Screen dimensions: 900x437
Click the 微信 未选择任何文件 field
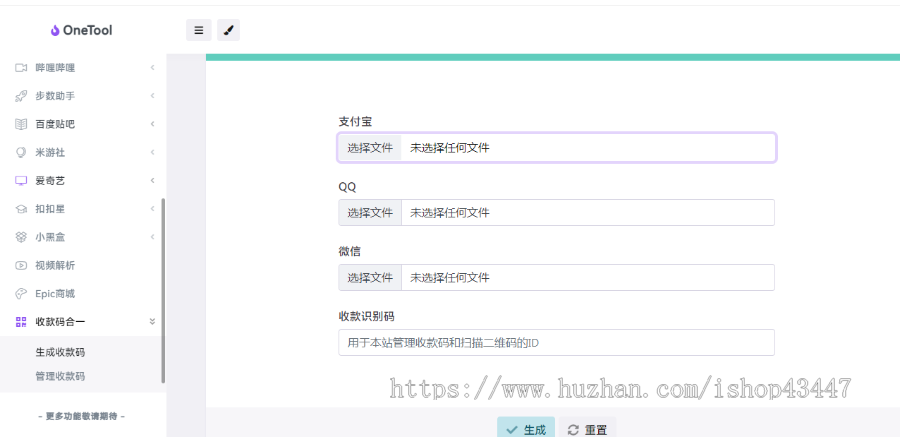556,277
